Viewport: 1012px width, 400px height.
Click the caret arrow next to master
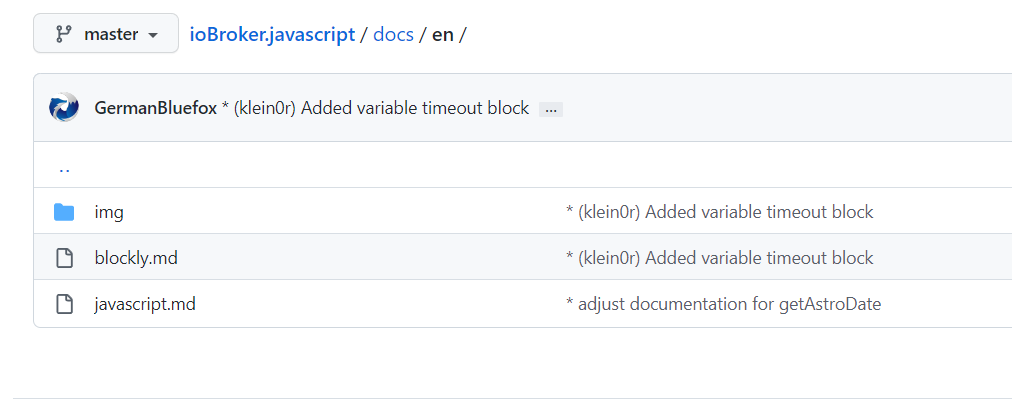(x=153, y=35)
